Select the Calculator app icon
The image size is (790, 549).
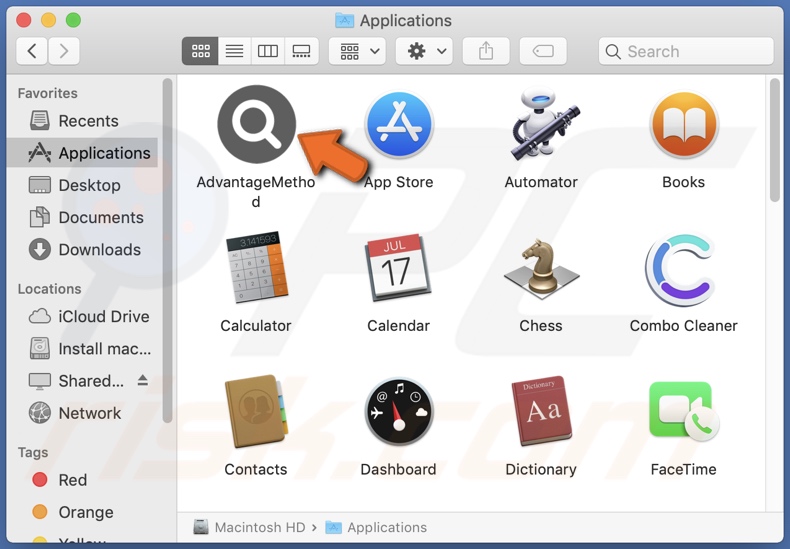click(257, 267)
